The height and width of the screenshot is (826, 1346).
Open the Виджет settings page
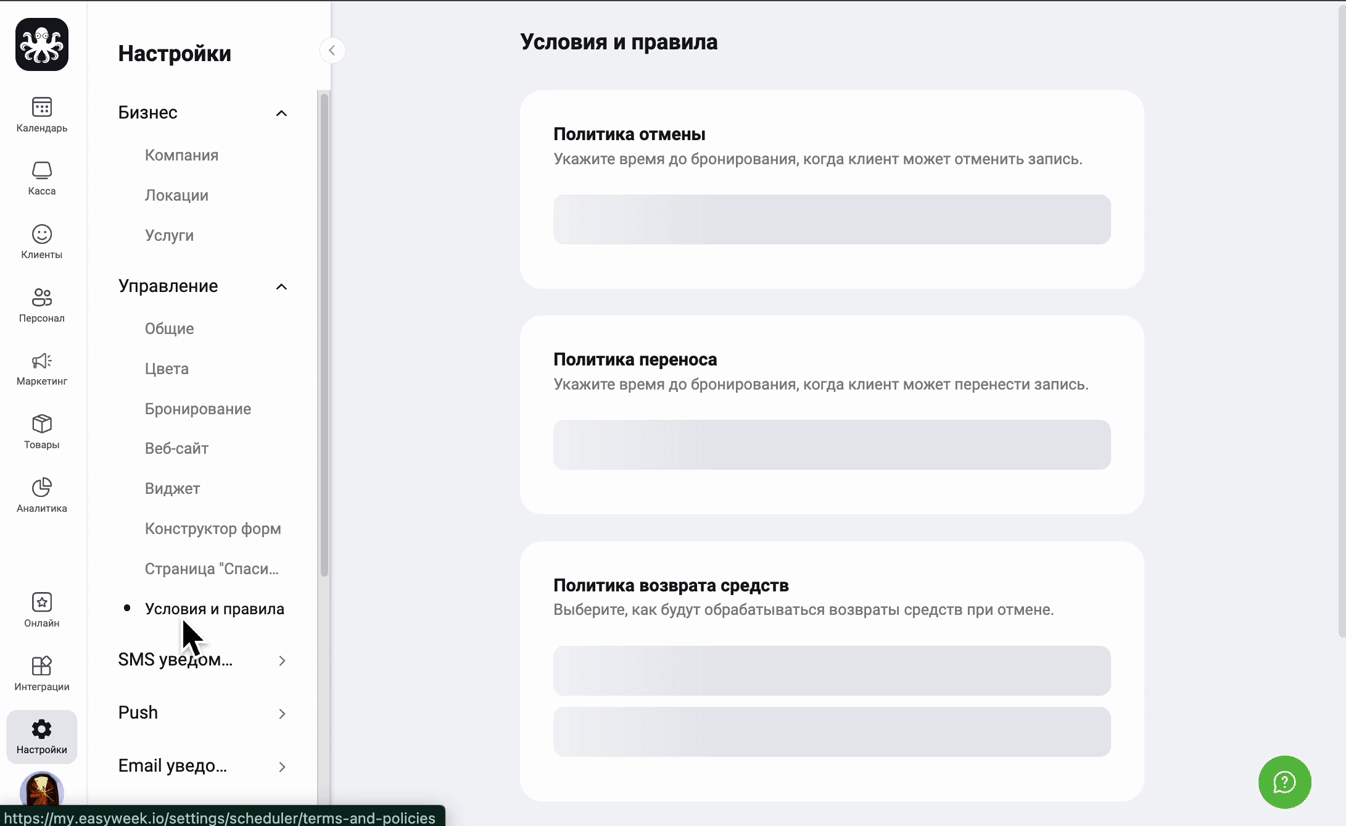point(172,488)
